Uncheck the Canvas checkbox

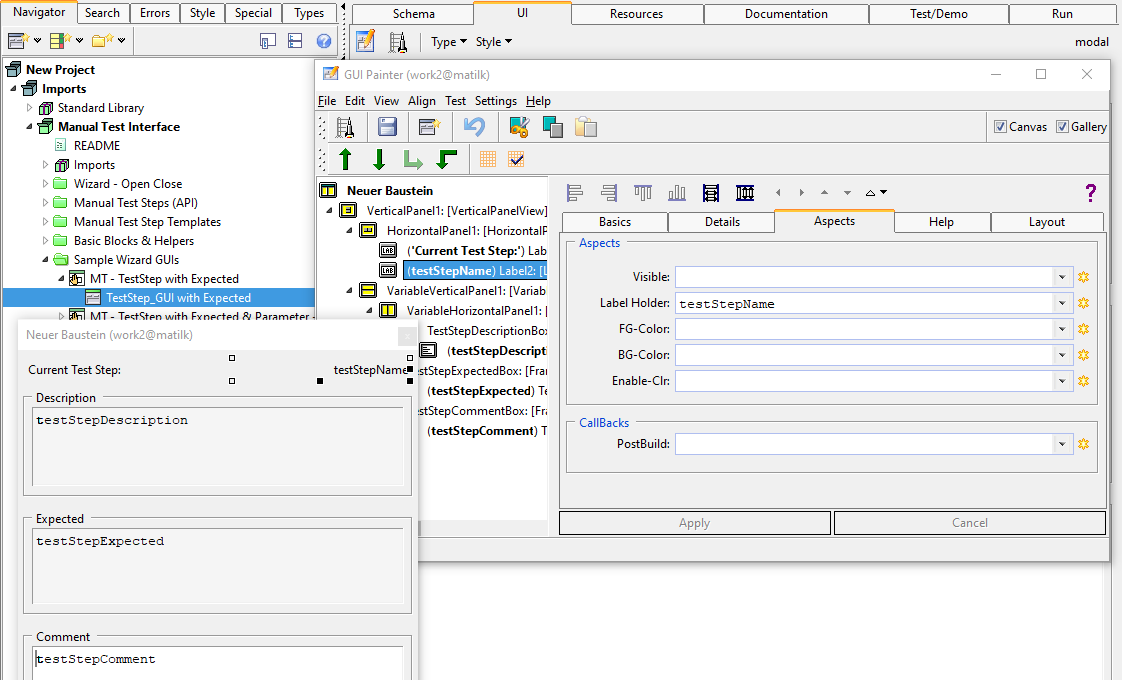pyautogui.click(x=1001, y=127)
